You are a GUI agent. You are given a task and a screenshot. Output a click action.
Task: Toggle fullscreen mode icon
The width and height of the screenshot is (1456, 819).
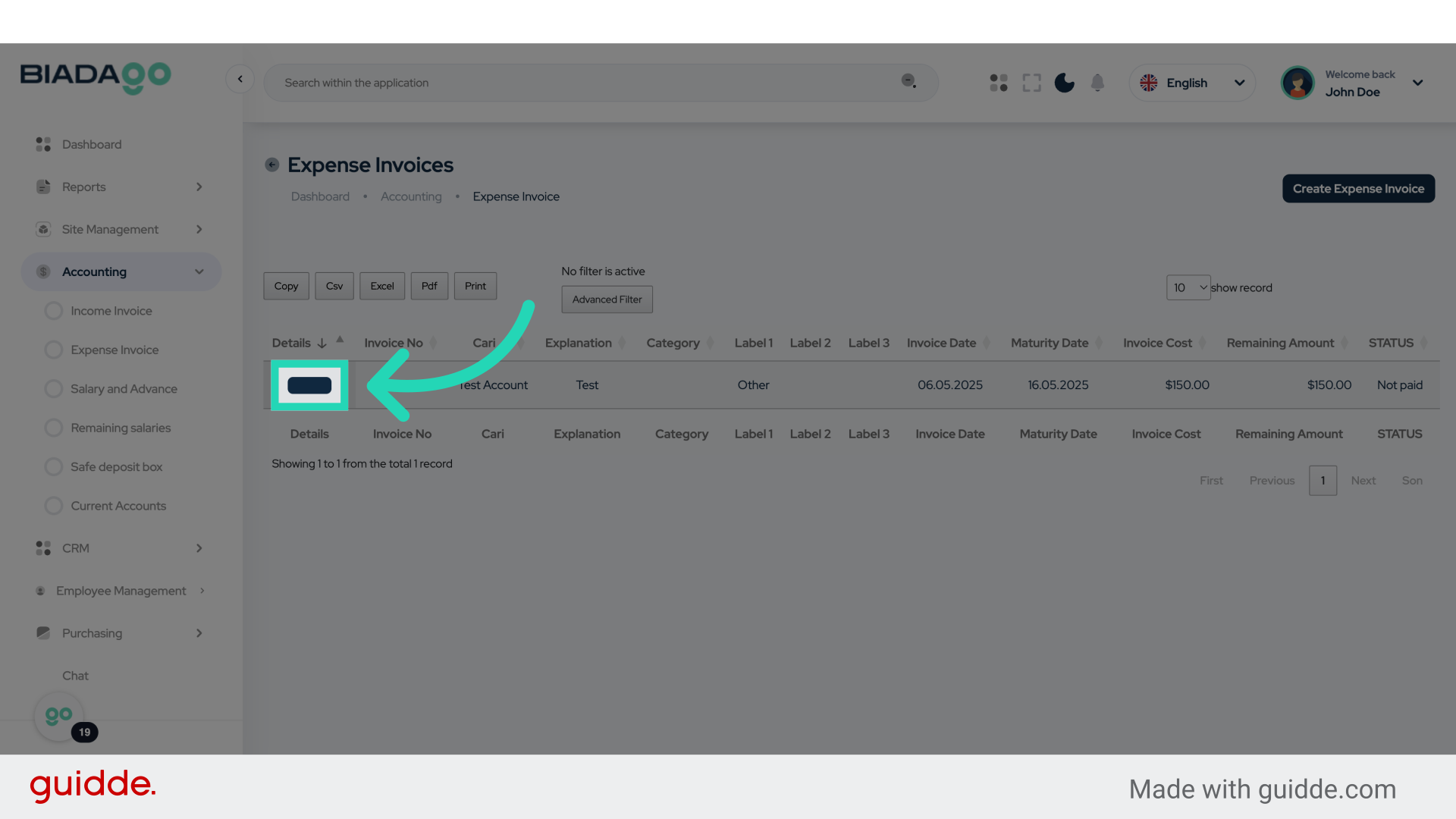click(1031, 83)
